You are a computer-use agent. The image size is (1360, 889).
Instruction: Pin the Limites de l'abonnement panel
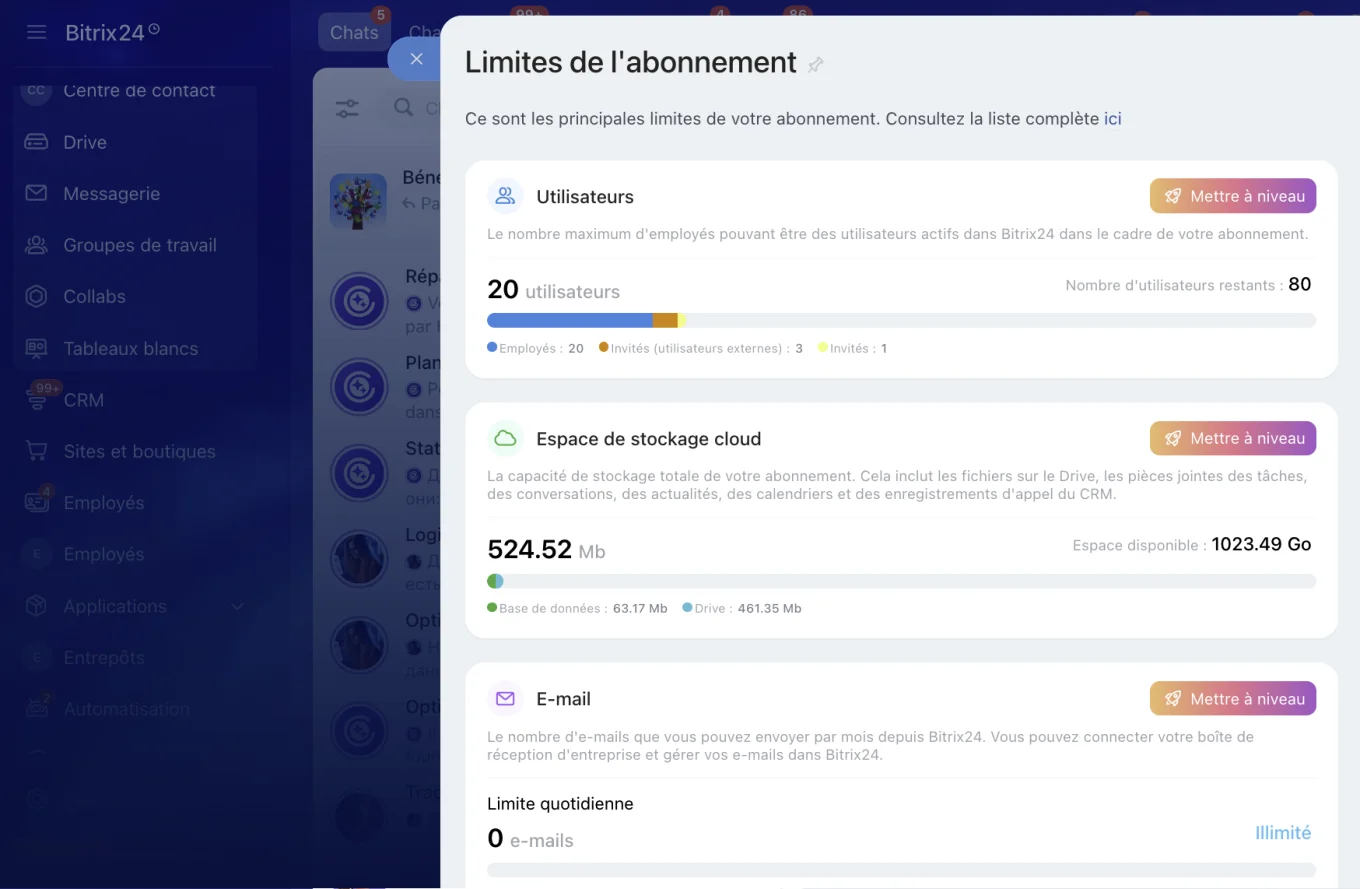click(816, 65)
